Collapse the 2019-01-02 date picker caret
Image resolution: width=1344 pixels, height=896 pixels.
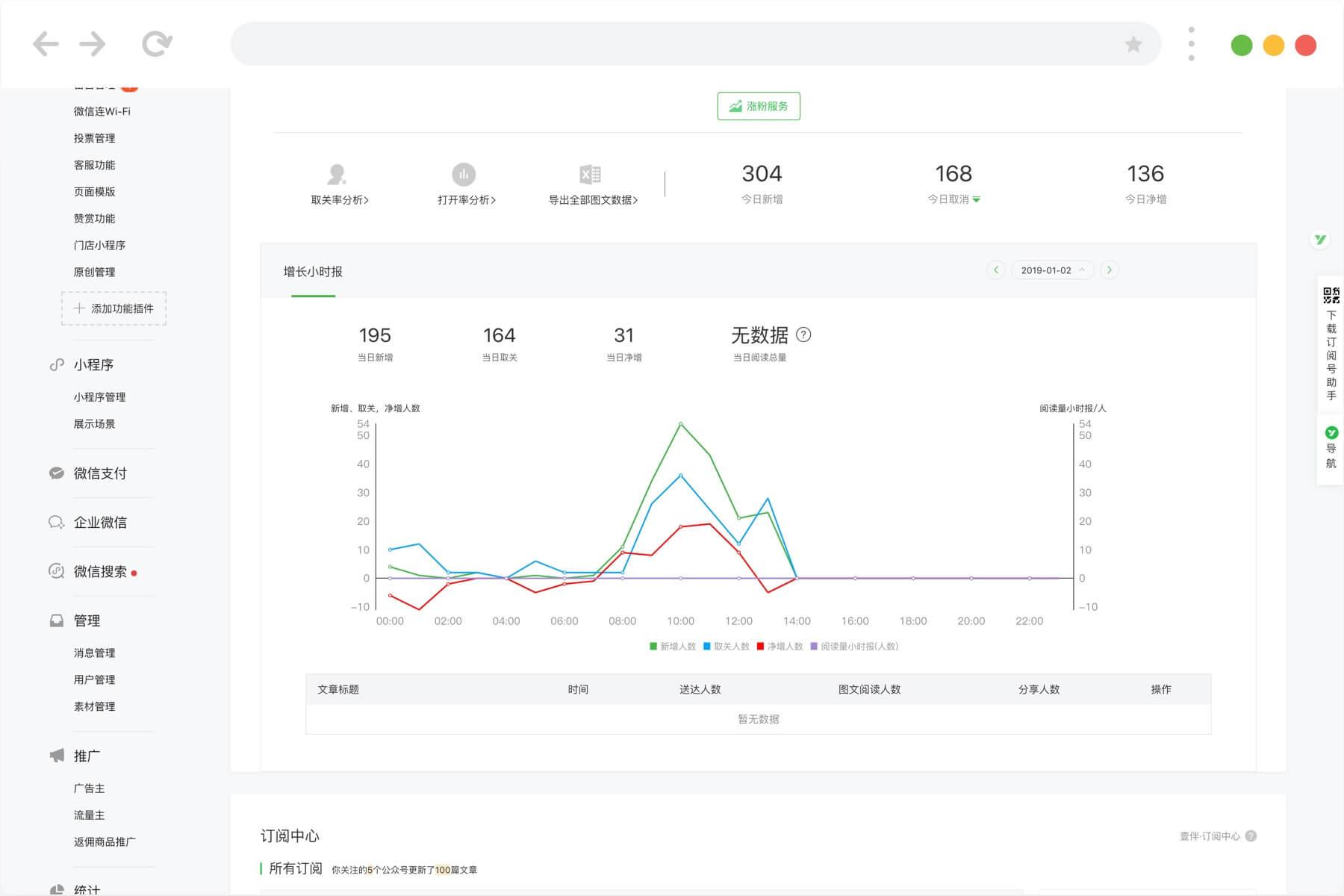(1083, 270)
